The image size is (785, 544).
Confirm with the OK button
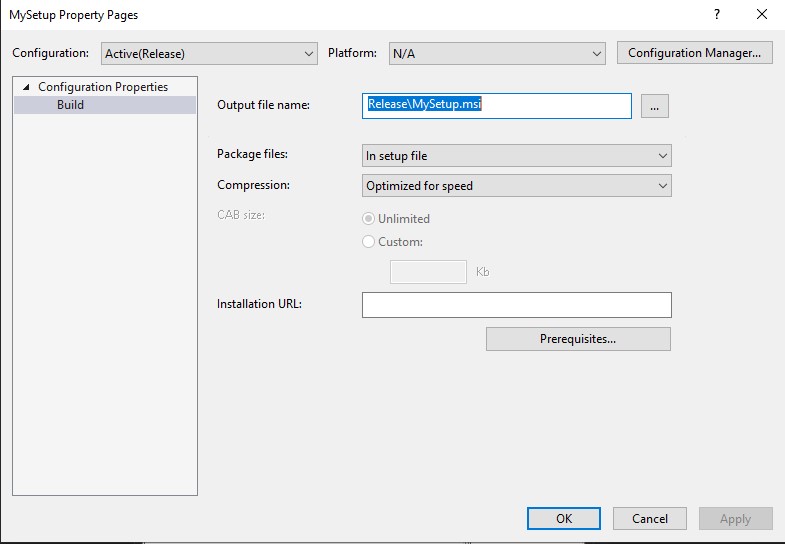click(x=564, y=518)
